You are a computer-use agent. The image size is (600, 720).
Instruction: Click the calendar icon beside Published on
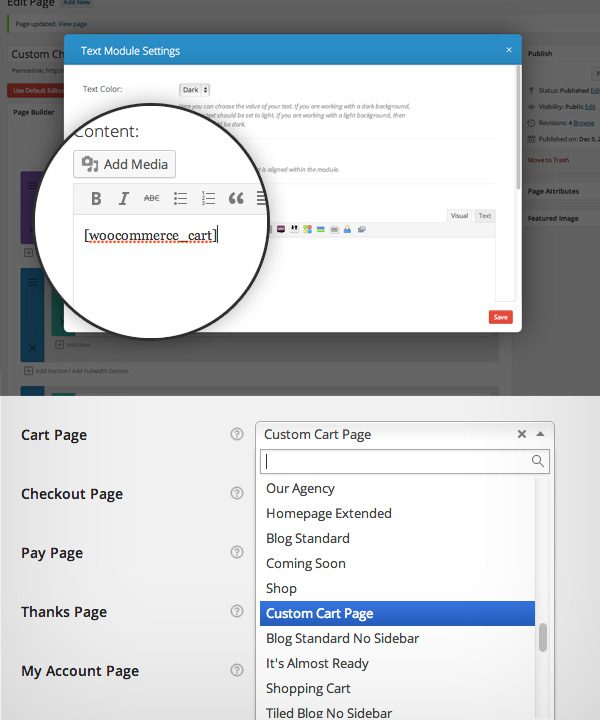point(531,139)
